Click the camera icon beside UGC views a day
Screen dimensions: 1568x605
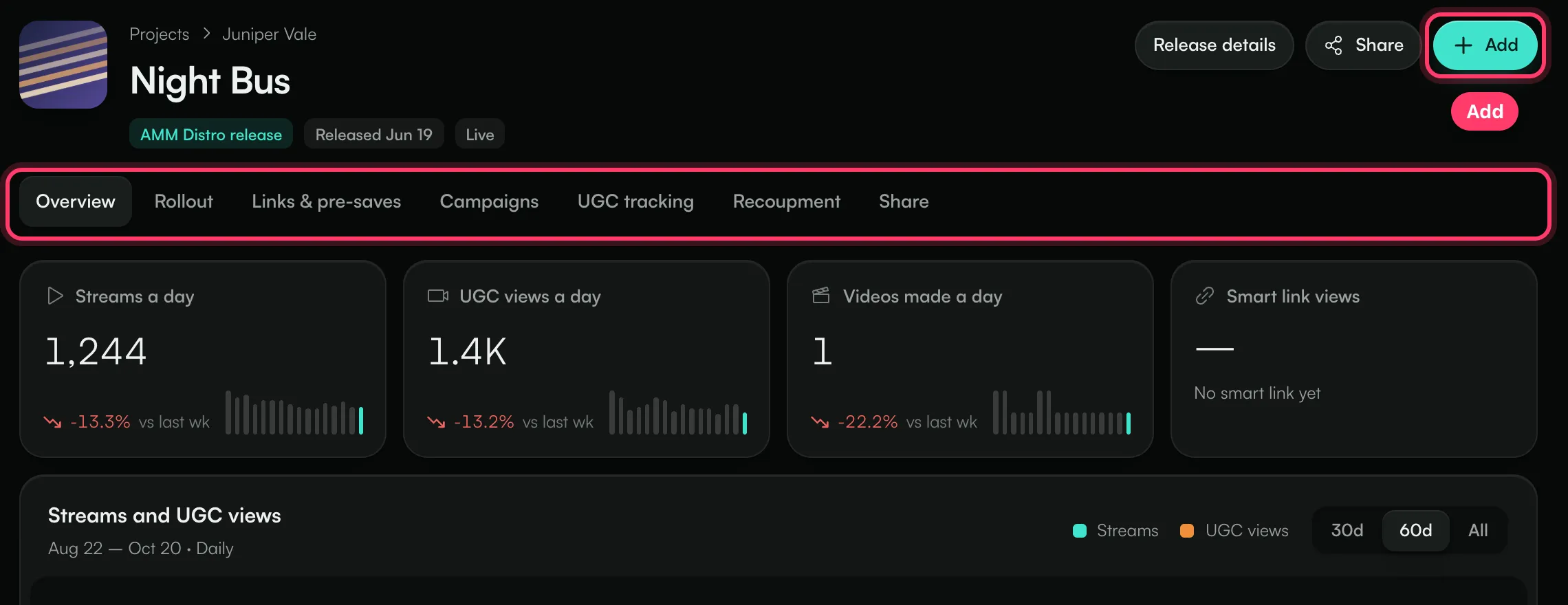click(x=438, y=296)
